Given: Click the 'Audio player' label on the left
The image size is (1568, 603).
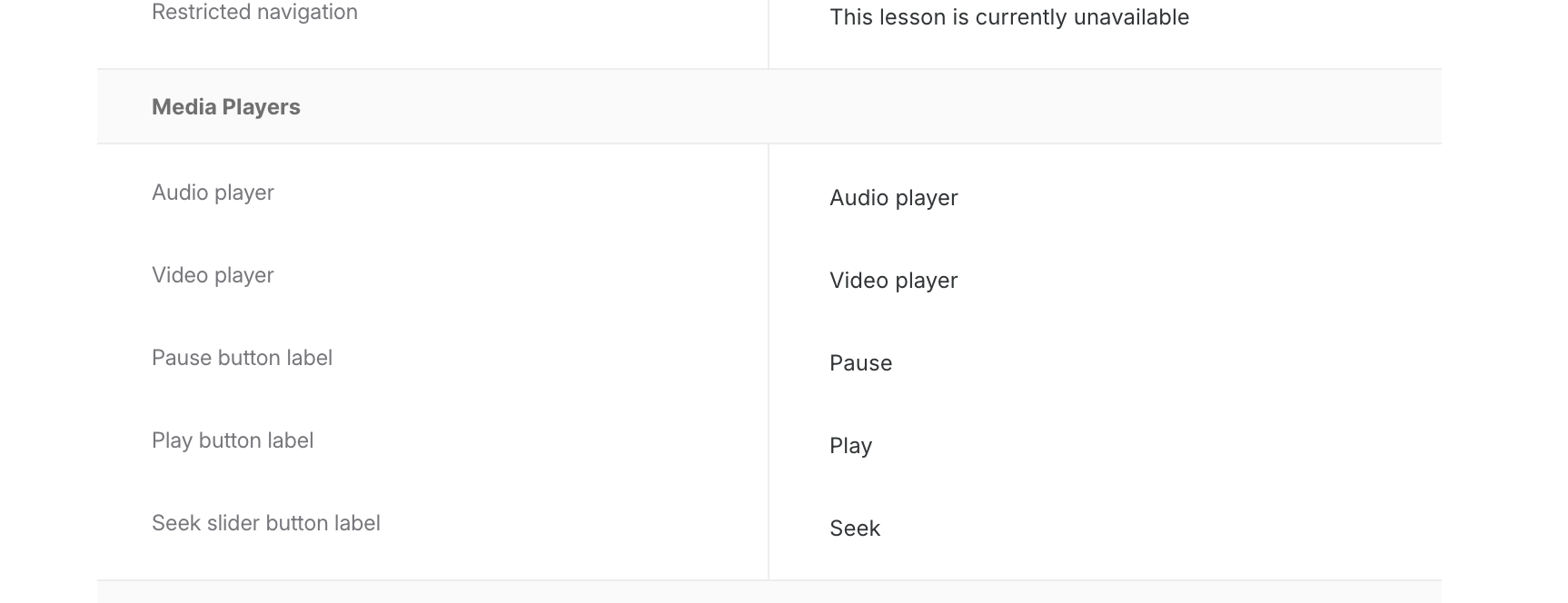Looking at the screenshot, I should click(213, 193).
